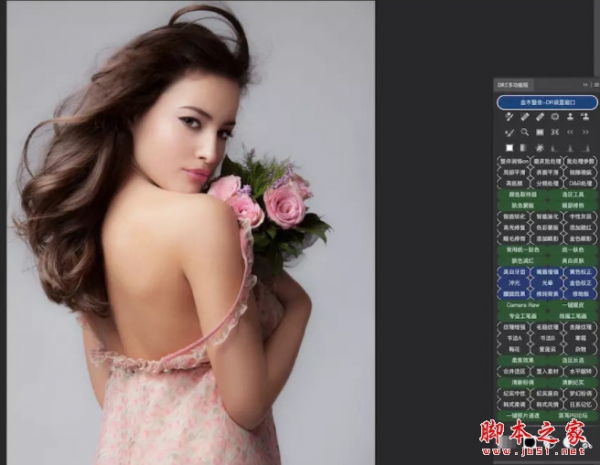
Task: Click the 智能液化 button
Action: (x=547, y=217)
